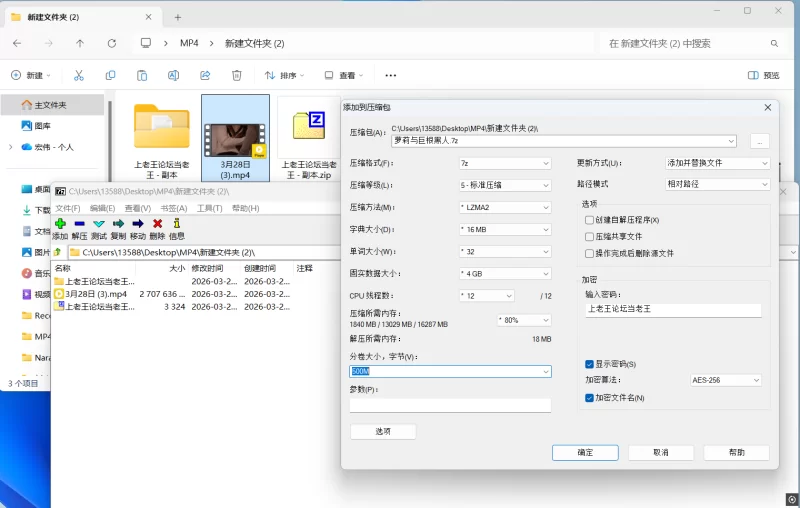Select the 3月28日 (3).mp4 video thumbnail
This screenshot has height=508, width=800.
click(x=235, y=133)
